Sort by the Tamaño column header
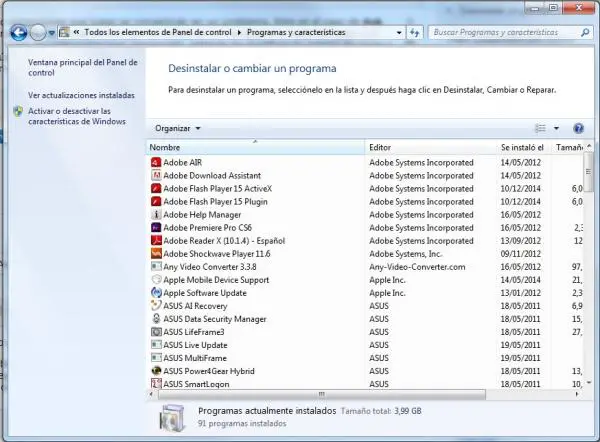 pos(568,147)
